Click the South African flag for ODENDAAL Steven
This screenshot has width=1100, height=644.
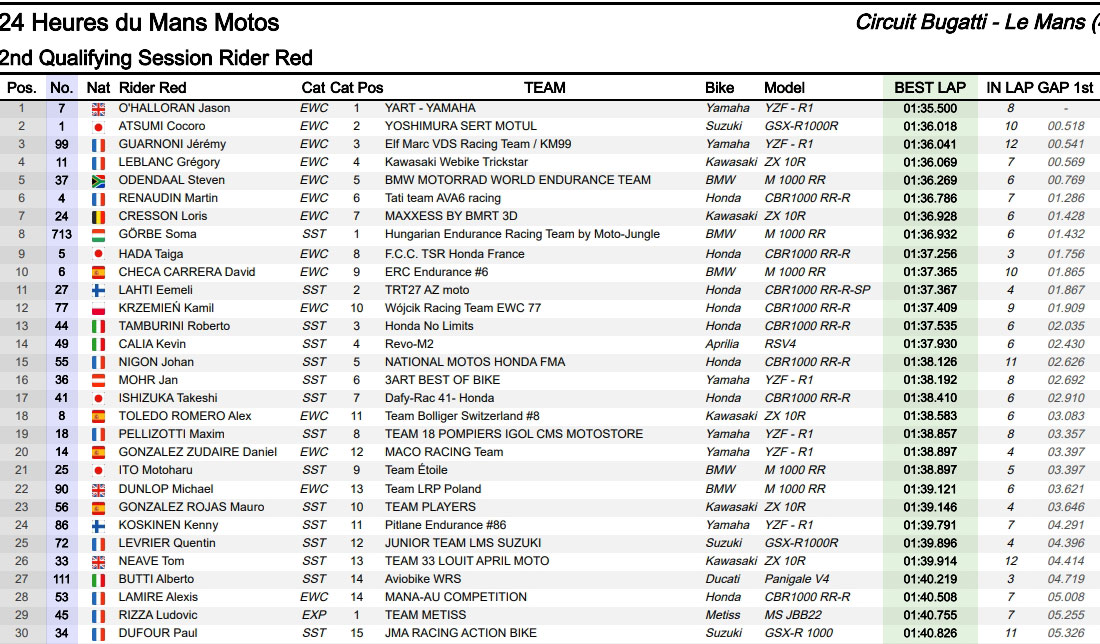pos(98,180)
